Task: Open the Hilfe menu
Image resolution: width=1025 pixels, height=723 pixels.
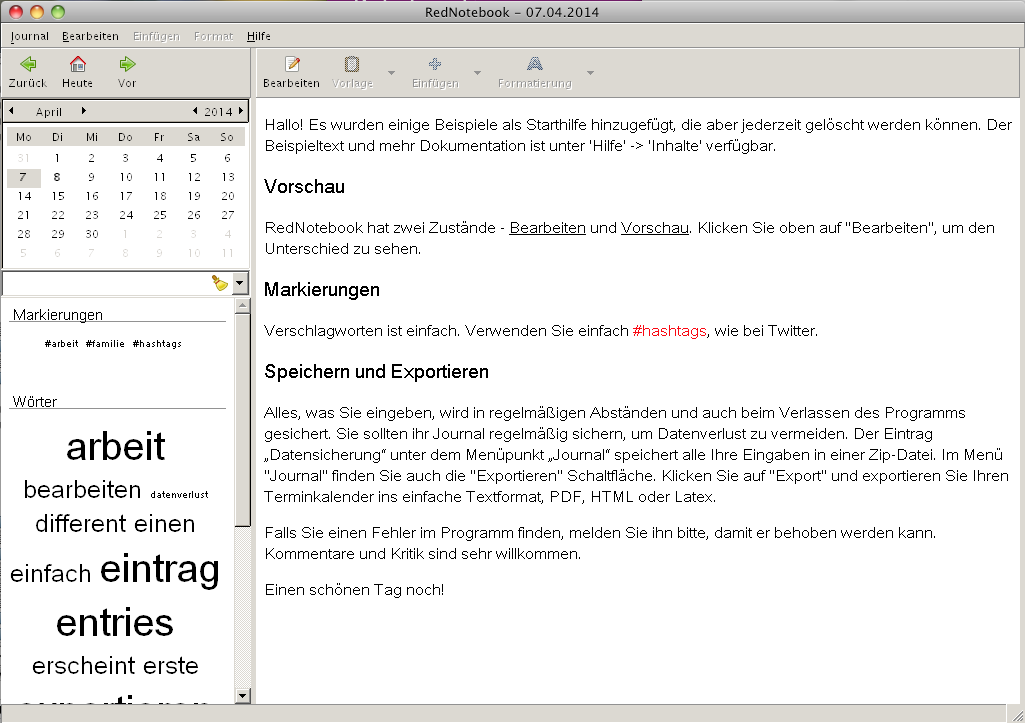Action: click(x=259, y=37)
